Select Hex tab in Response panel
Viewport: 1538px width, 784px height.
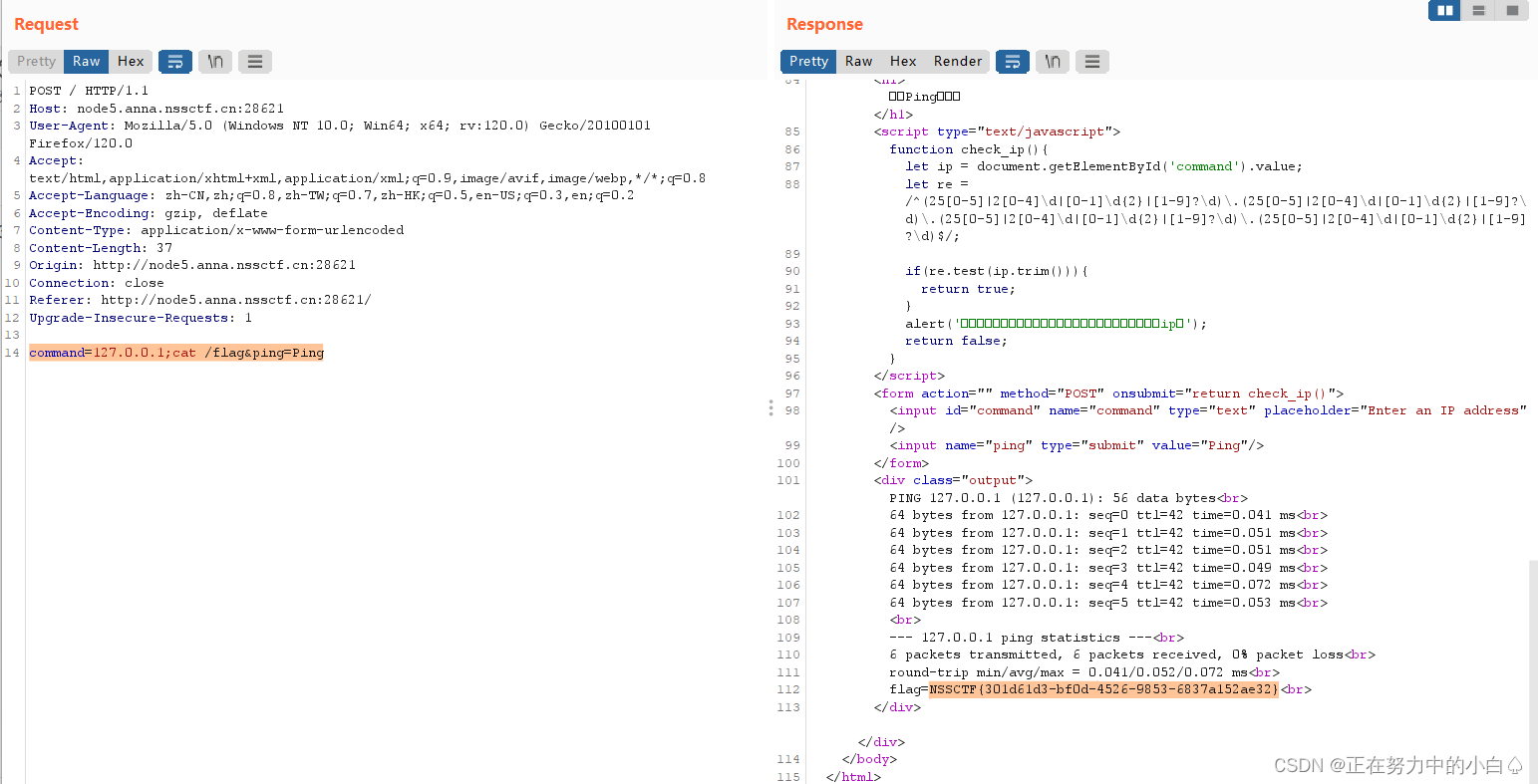coord(903,62)
